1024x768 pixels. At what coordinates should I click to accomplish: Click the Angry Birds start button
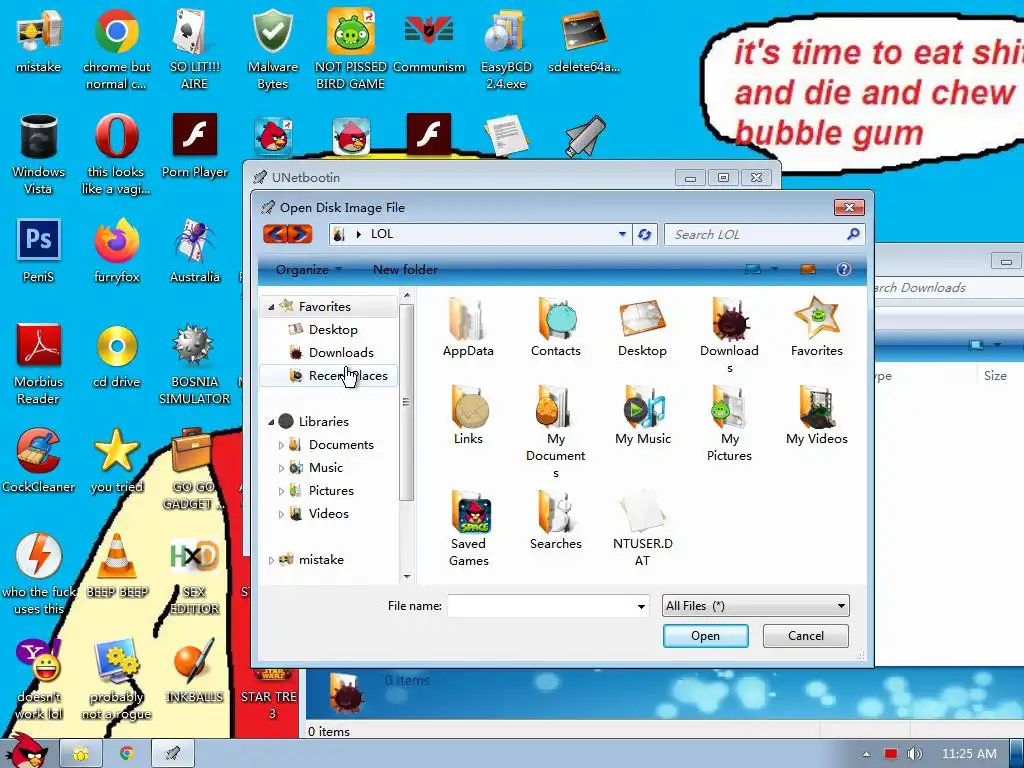point(25,751)
